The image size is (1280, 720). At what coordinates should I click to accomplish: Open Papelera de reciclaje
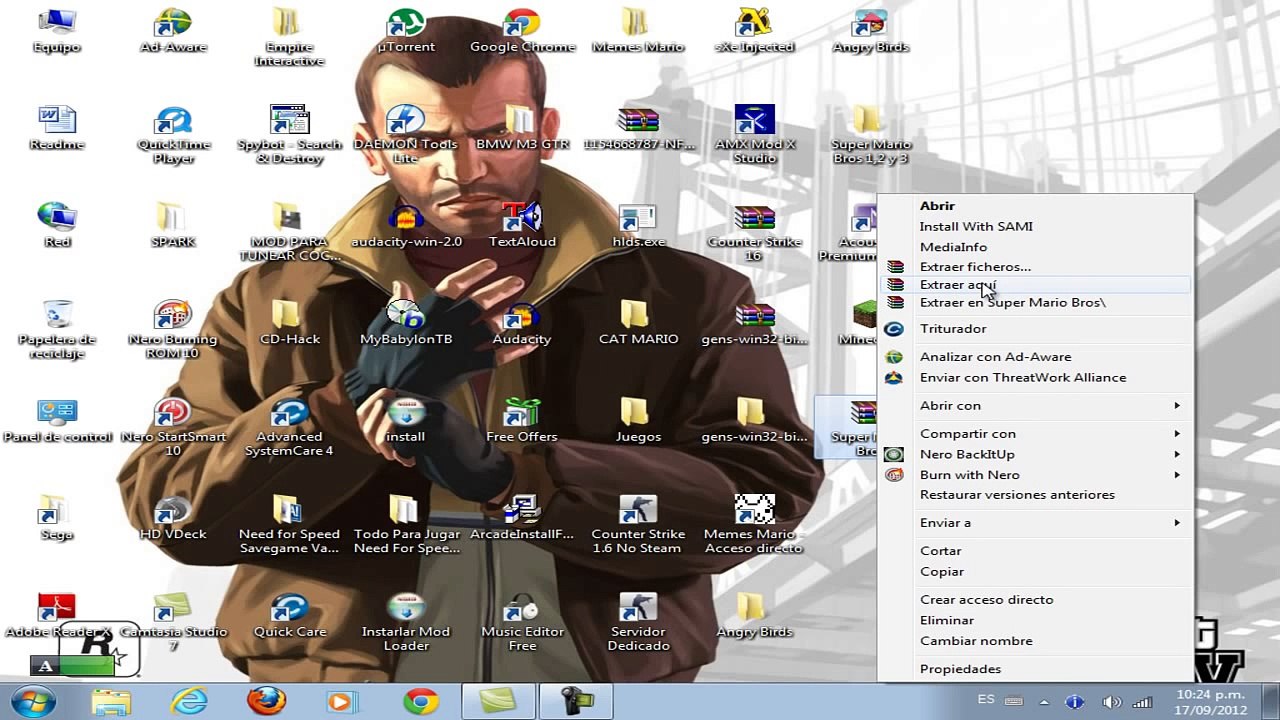pyautogui.click(x=57, y=329)
